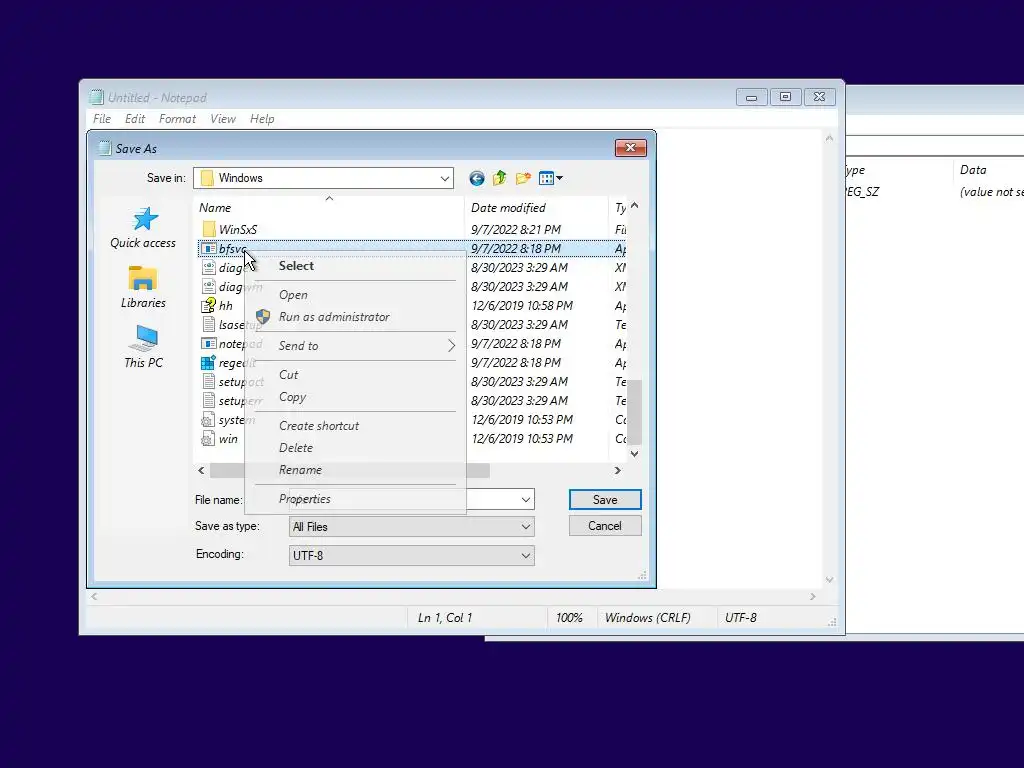The height and width of the screenshot is (768, 1024).
Task: Choose Open from the context menu
Action: tap(355, 295)
